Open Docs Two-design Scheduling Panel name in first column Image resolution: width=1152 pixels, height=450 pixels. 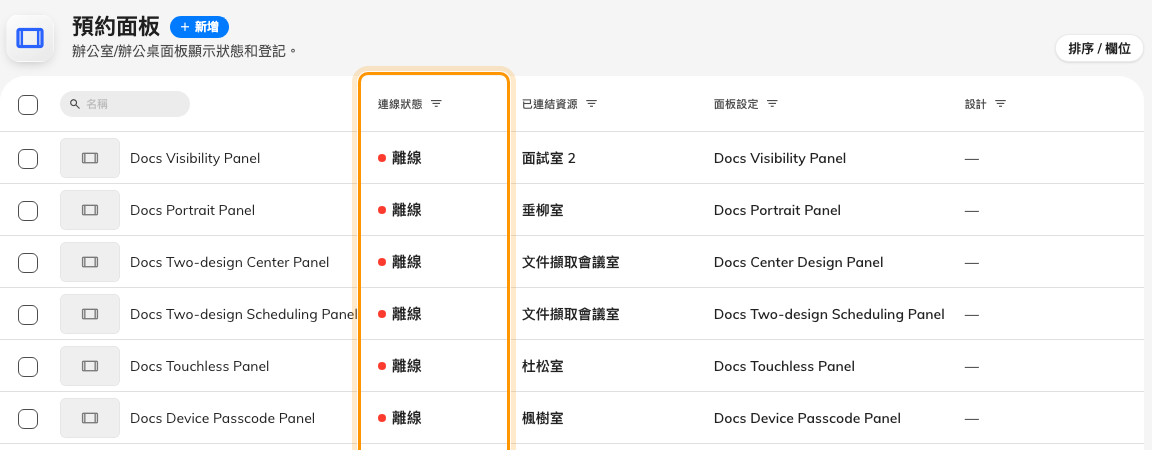pos(244,315)
